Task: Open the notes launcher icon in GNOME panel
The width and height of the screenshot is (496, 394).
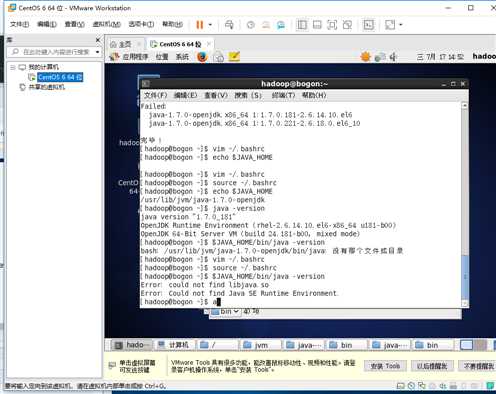Action: coord(234,57)
